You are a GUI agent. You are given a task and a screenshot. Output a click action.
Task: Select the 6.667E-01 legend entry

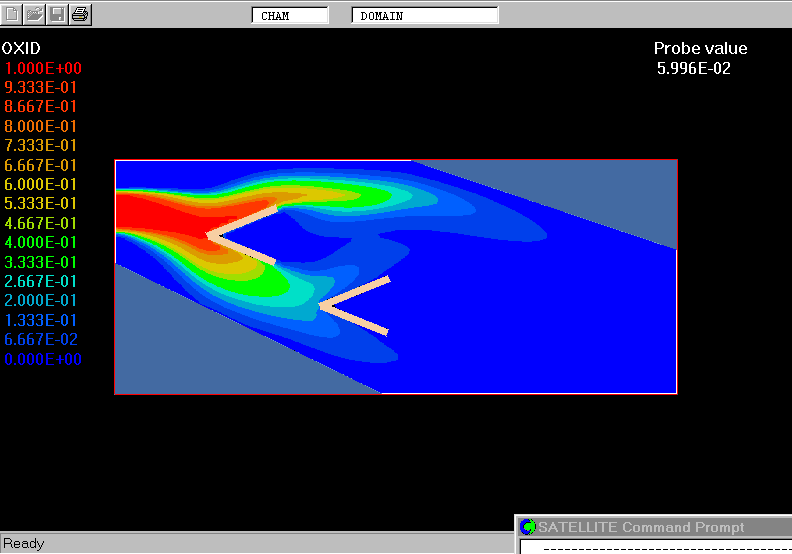click(43, 165)
